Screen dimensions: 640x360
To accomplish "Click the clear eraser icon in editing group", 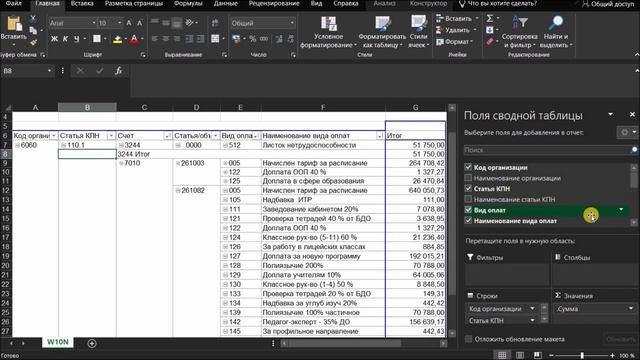I will pos(490,42).
